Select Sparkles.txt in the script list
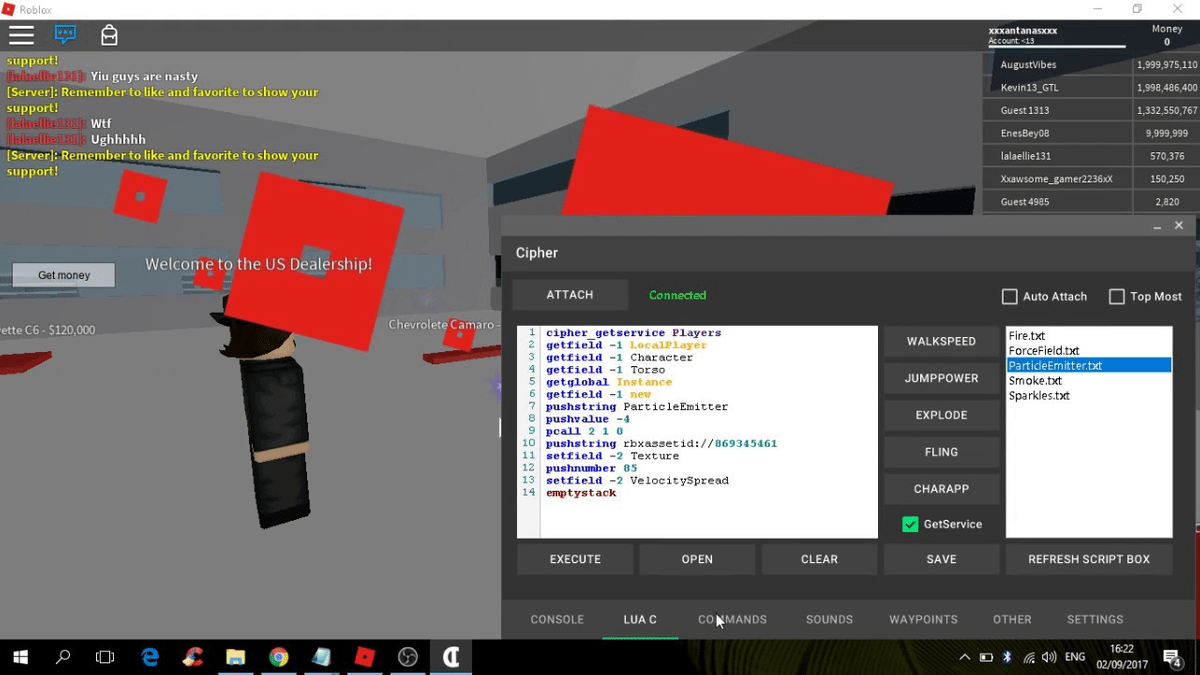This screenshot has height=675, width=1200. point(1089,396)
